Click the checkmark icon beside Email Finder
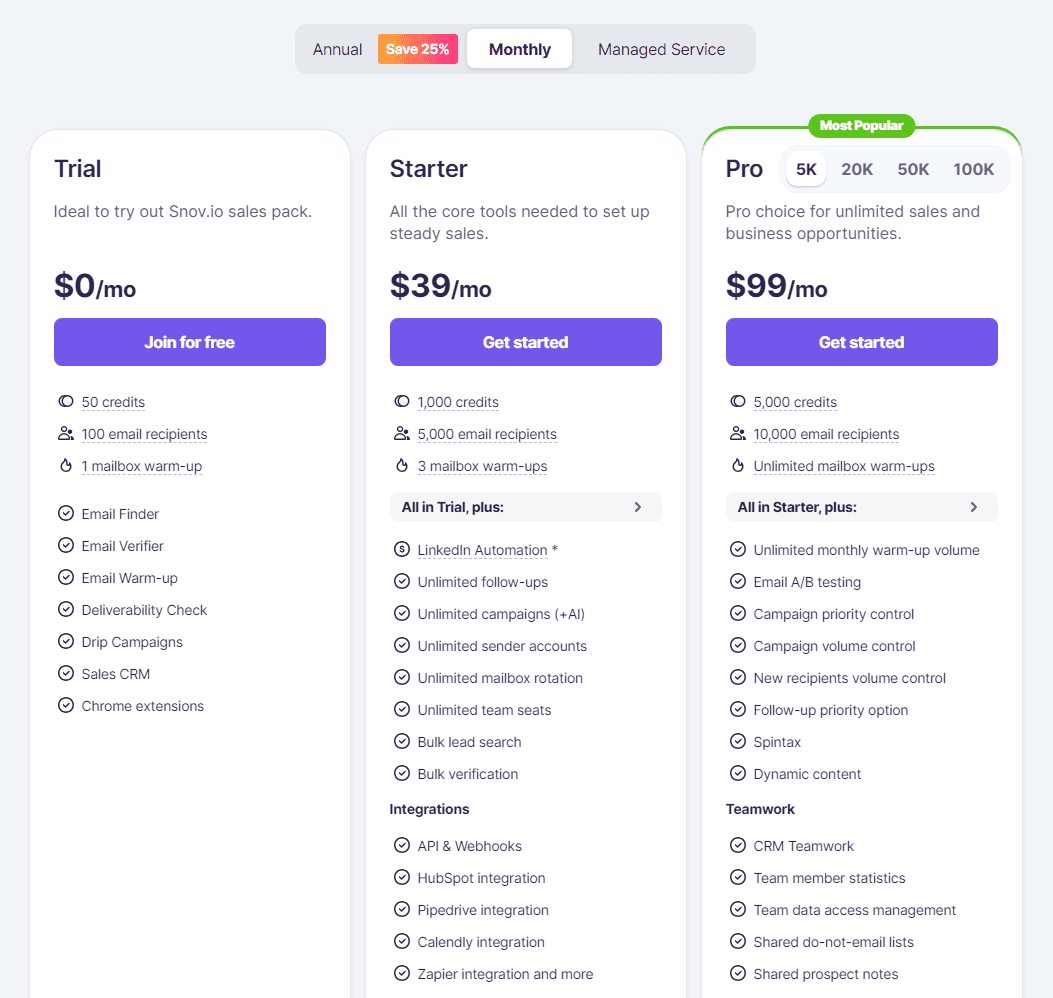Image resolution: width=1053 pixels, height=998 pixels. (x=64, y=514)
